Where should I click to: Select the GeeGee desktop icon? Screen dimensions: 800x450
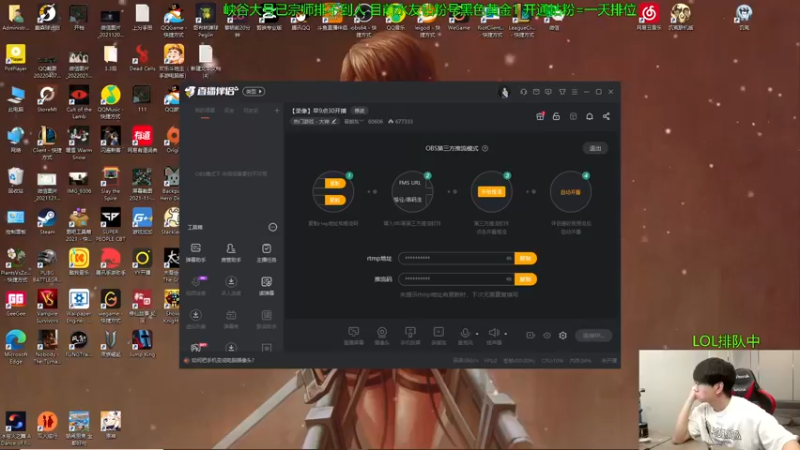pos(15,304)
